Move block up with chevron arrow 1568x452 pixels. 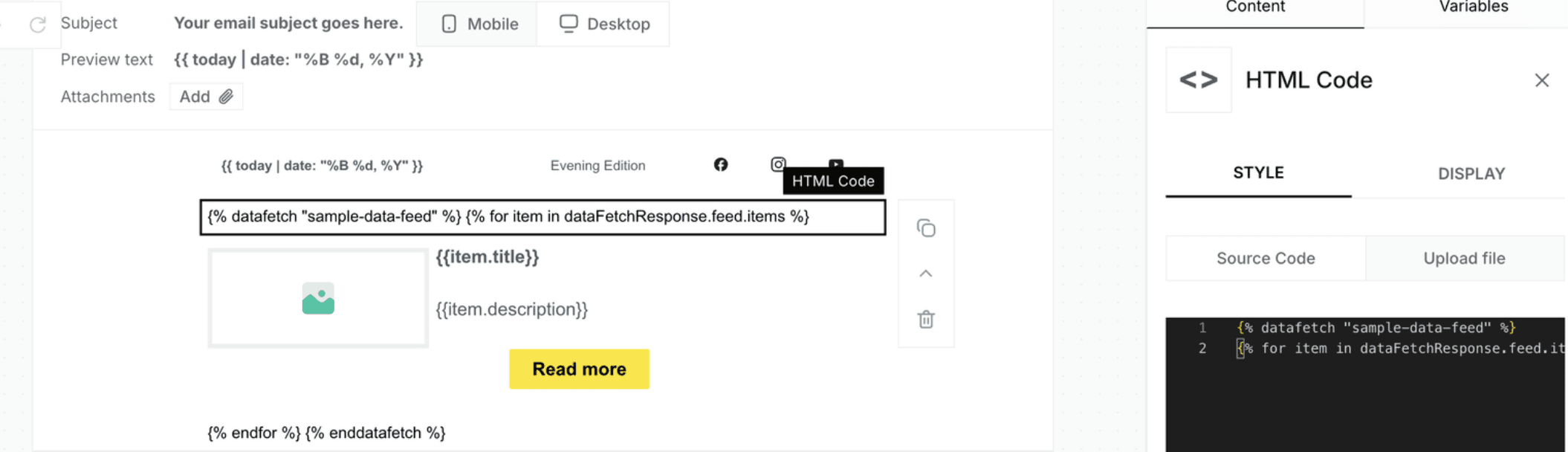(926, 274)
